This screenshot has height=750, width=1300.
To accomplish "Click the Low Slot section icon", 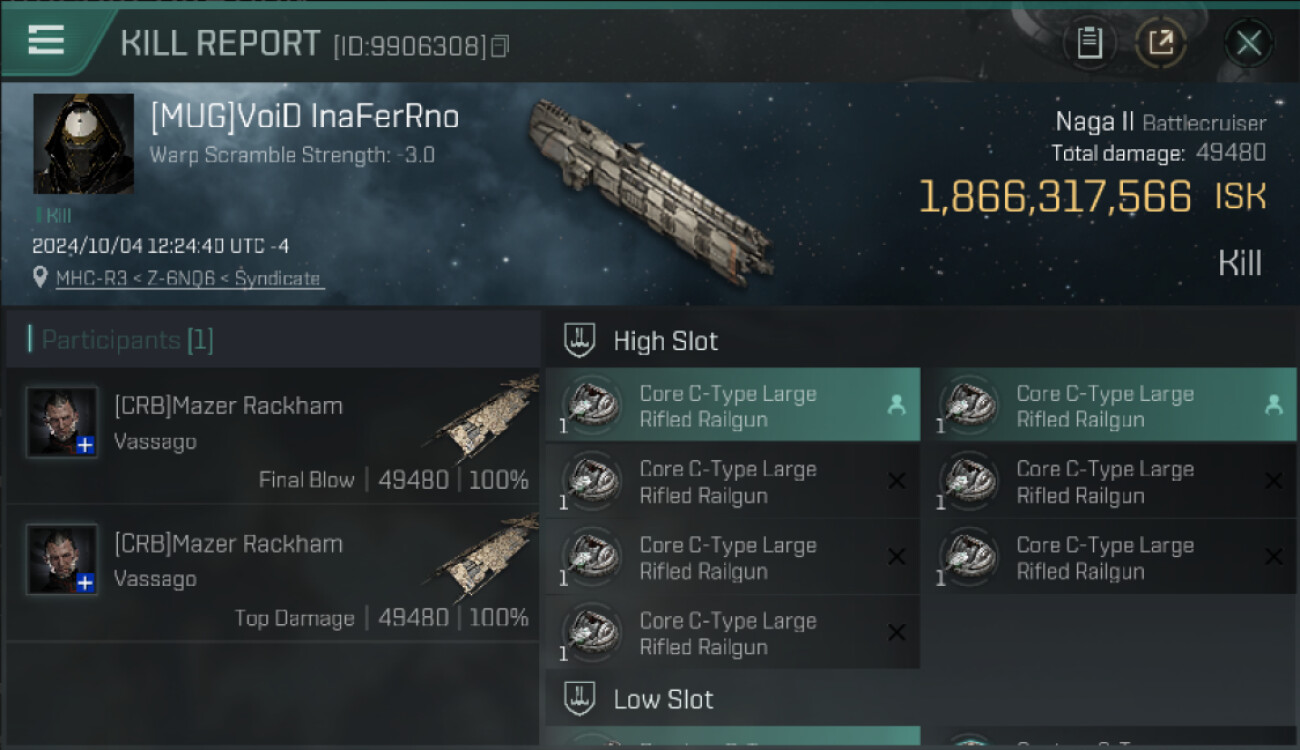I will coord(580,699).
